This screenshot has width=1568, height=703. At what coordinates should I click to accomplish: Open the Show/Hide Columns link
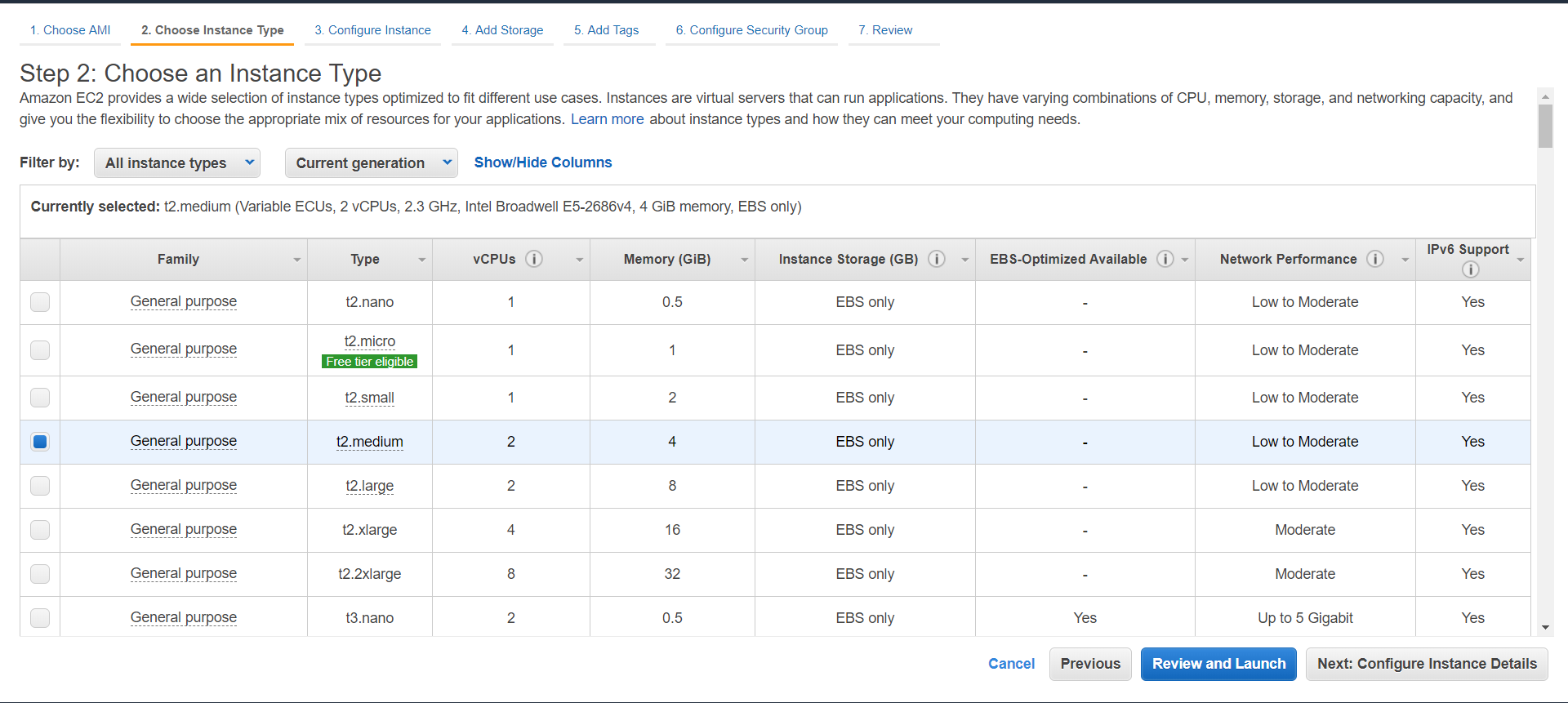(x=543, y=162)
